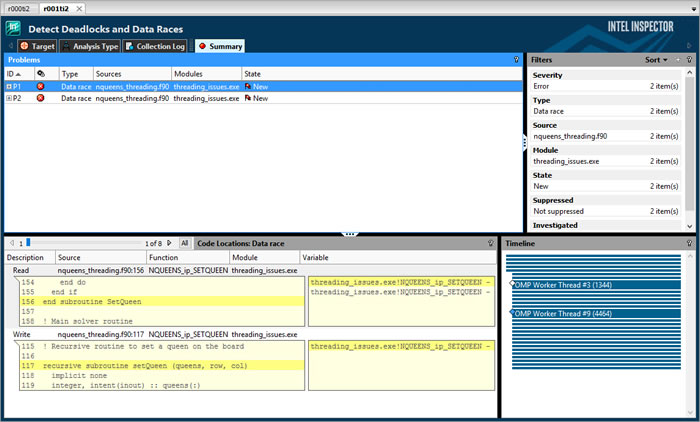
Task: Click the help icon in Code Locations header
Action: 490,243
